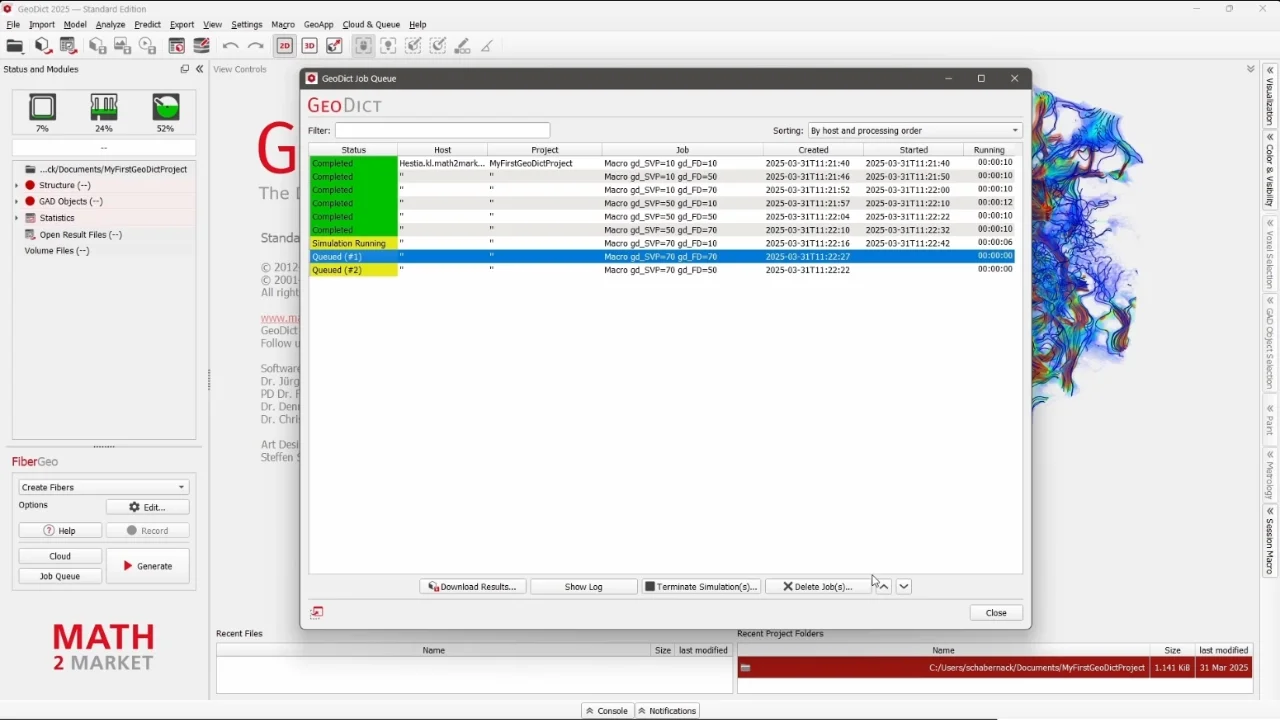Open the Import menu

(x=42, y=24)
